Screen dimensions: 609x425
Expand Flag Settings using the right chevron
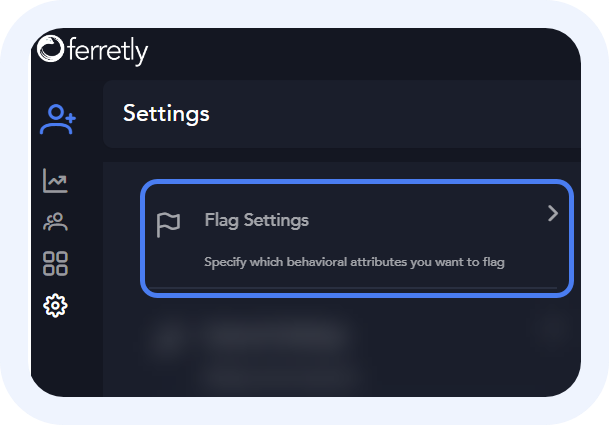(552, 213)
